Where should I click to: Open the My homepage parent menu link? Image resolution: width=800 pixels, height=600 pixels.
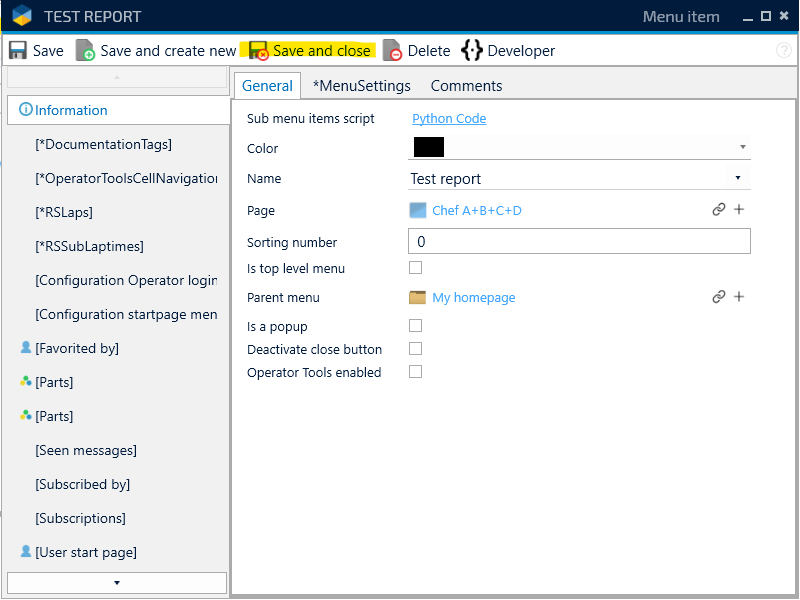click(473, 297)
